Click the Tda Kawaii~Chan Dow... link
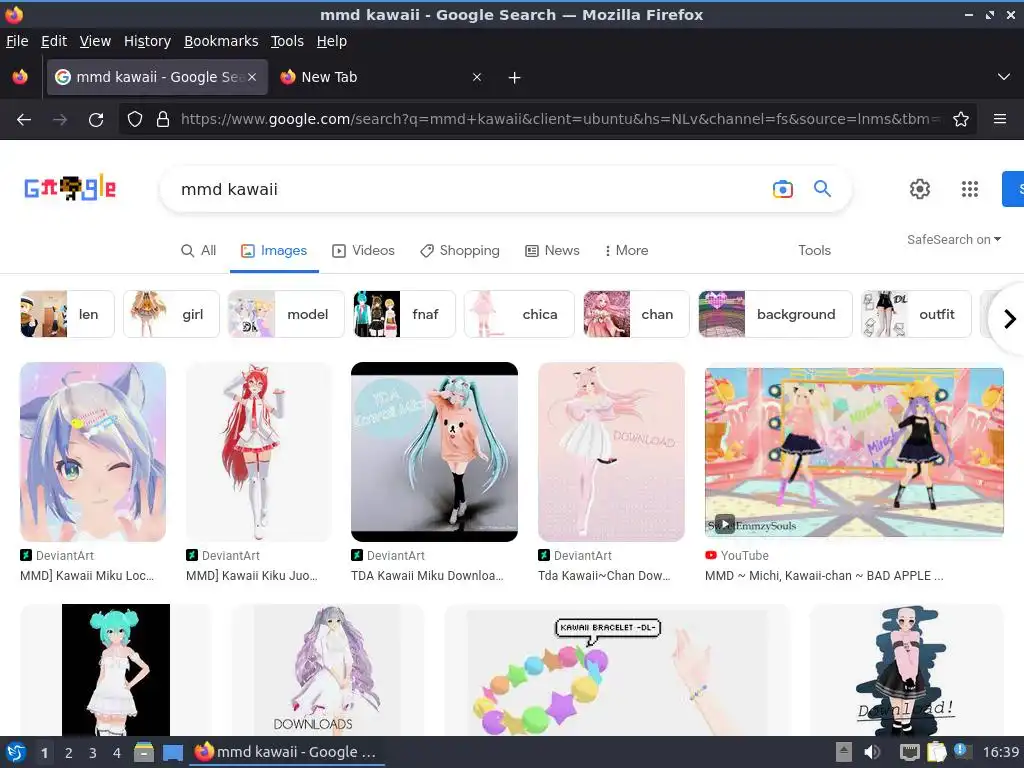 click(604, 575)
